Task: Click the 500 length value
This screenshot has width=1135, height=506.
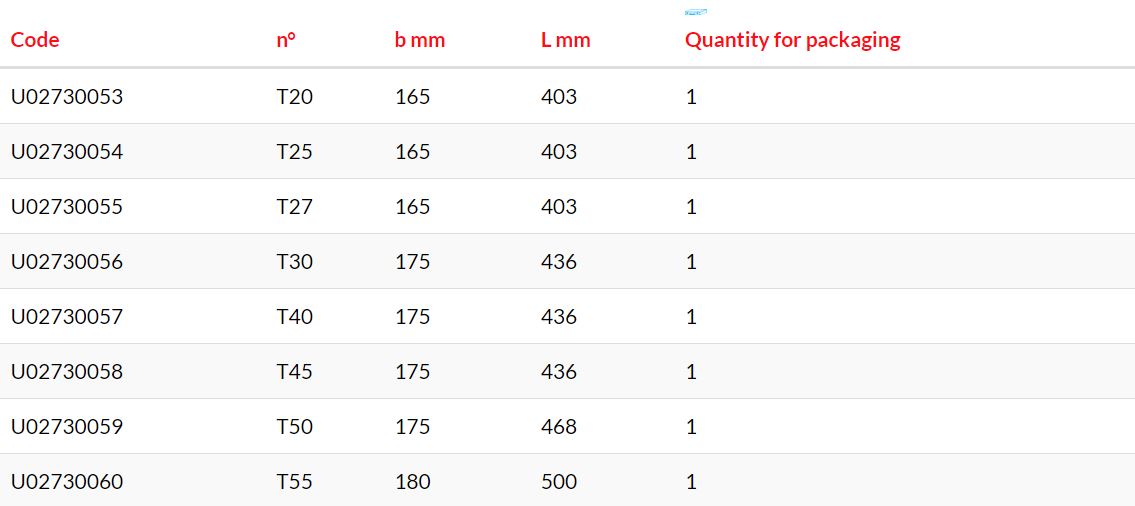Action: tap(559, 481)
